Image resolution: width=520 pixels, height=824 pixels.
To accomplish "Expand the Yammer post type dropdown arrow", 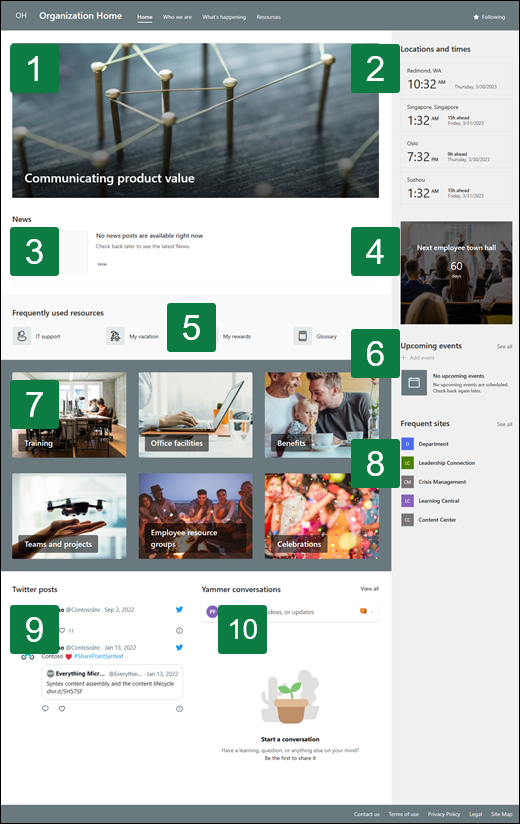I will point(372,611).
